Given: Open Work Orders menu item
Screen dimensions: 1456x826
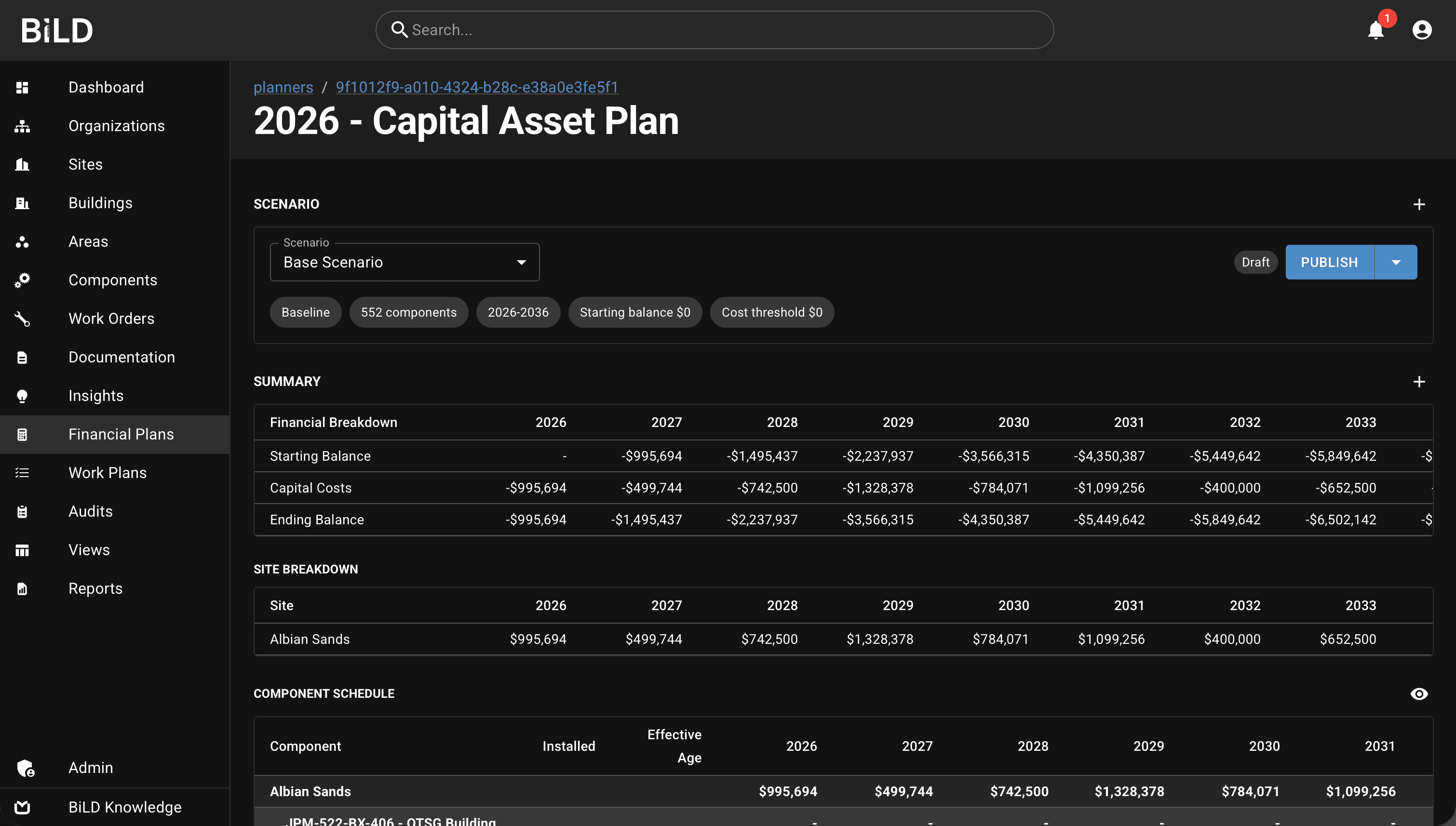Looking at the screenshot, I should point(115,319).
